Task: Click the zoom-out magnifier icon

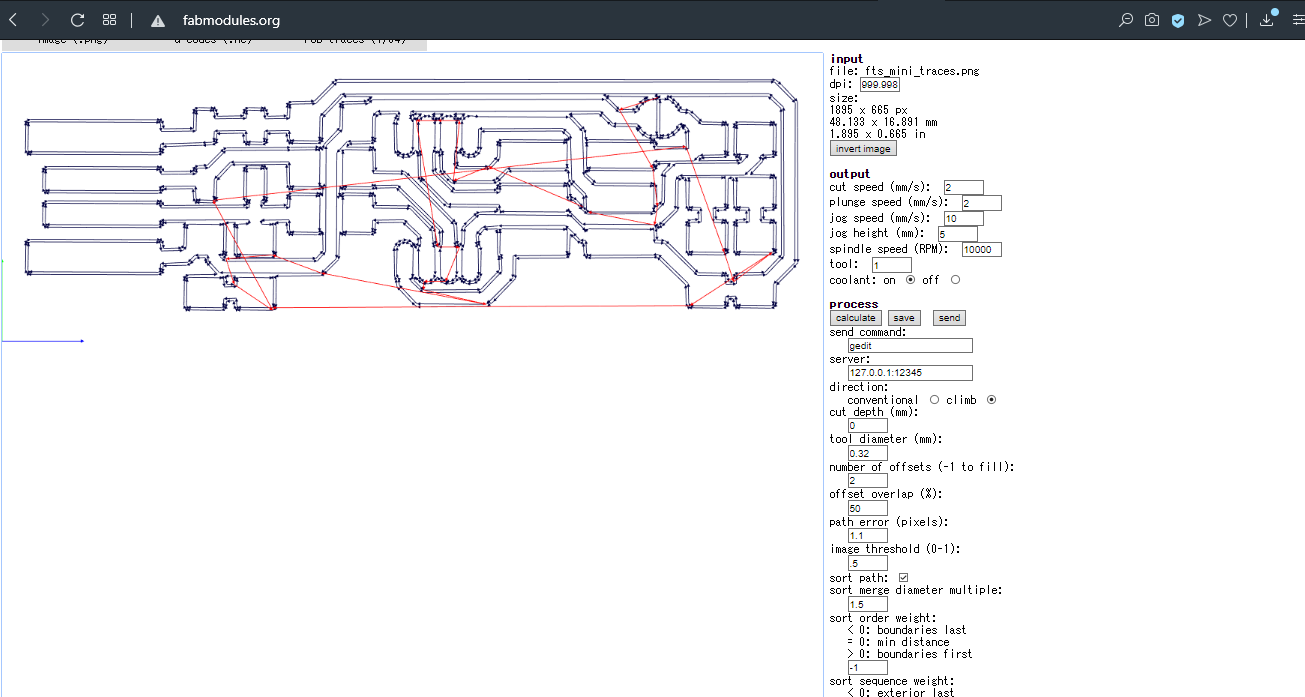Action: (x=1126, y=20)
